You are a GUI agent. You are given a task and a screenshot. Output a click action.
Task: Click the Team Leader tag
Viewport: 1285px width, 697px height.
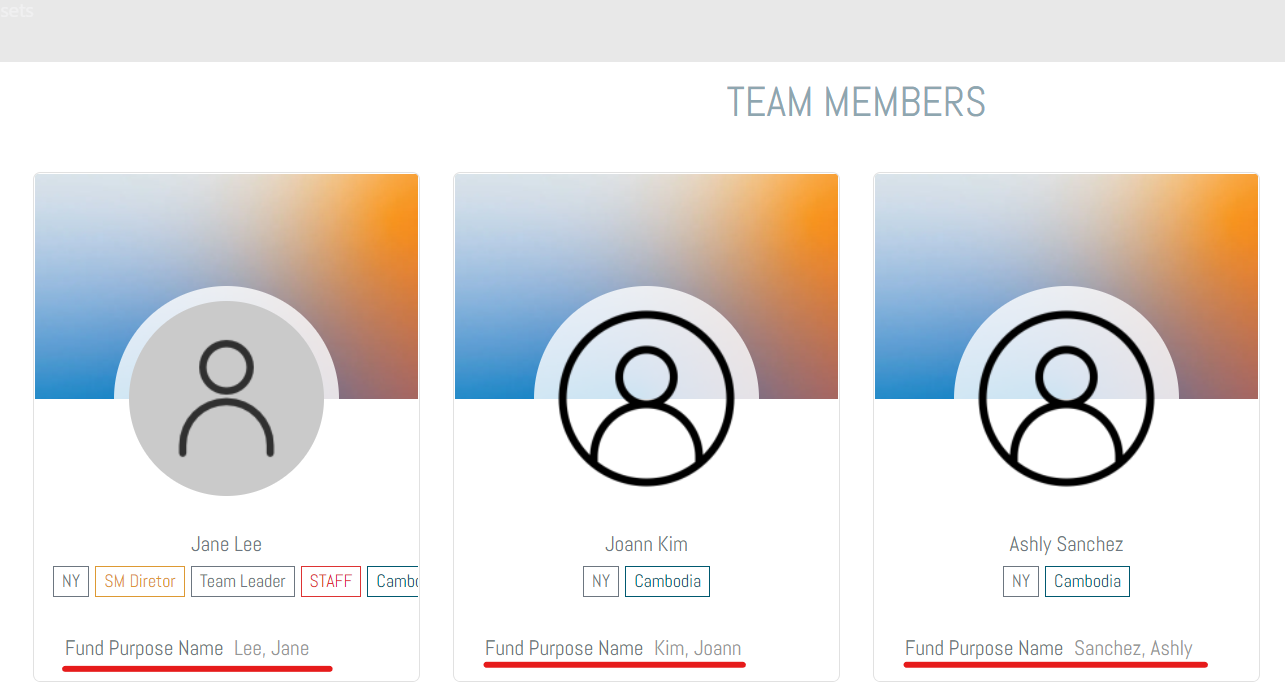pos(243,581)
